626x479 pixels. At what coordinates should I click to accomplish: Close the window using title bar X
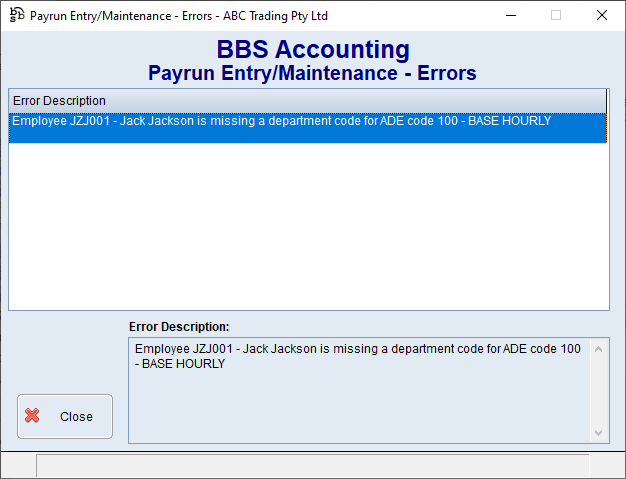click(x=601, y=16)
